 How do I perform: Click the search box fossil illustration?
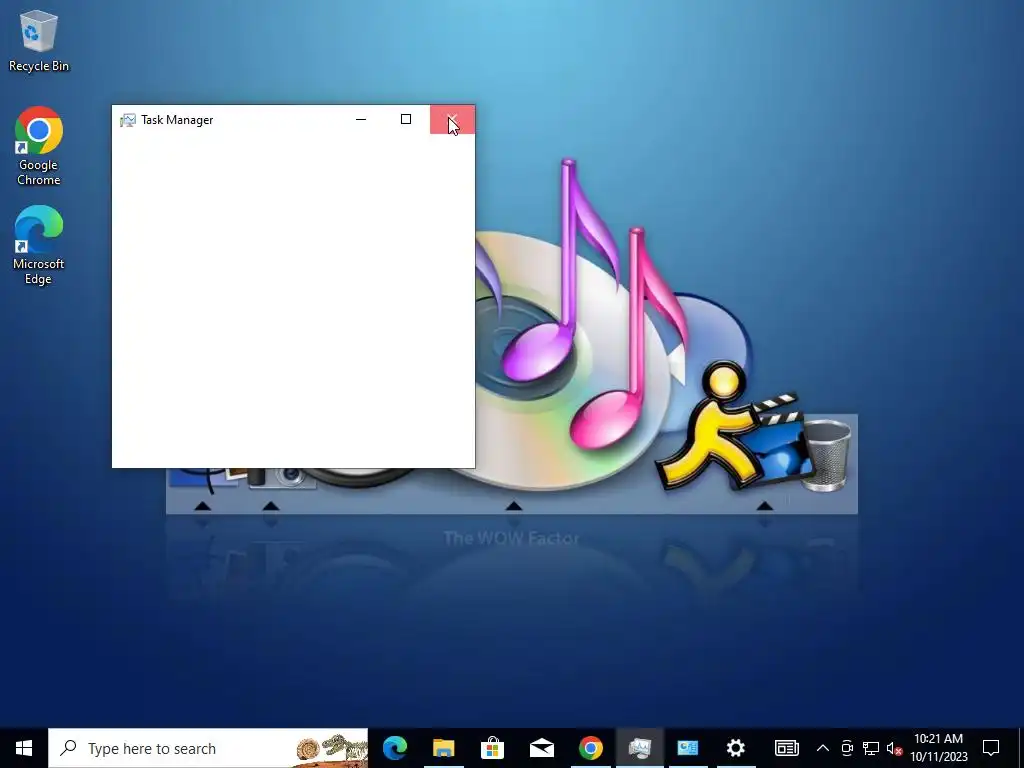click(x=331, y=748)
